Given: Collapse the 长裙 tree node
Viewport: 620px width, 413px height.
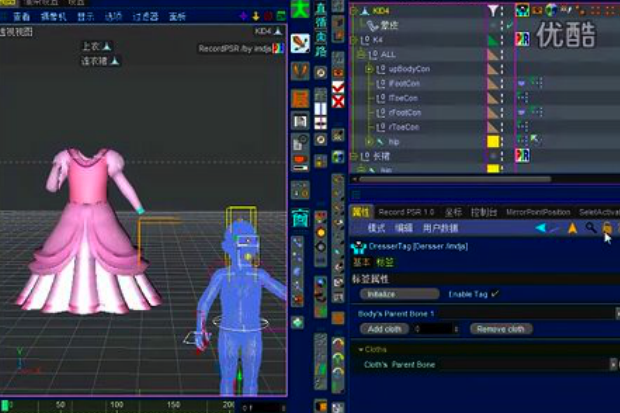Looking at the screenshot, I should (x=353, y=156).
